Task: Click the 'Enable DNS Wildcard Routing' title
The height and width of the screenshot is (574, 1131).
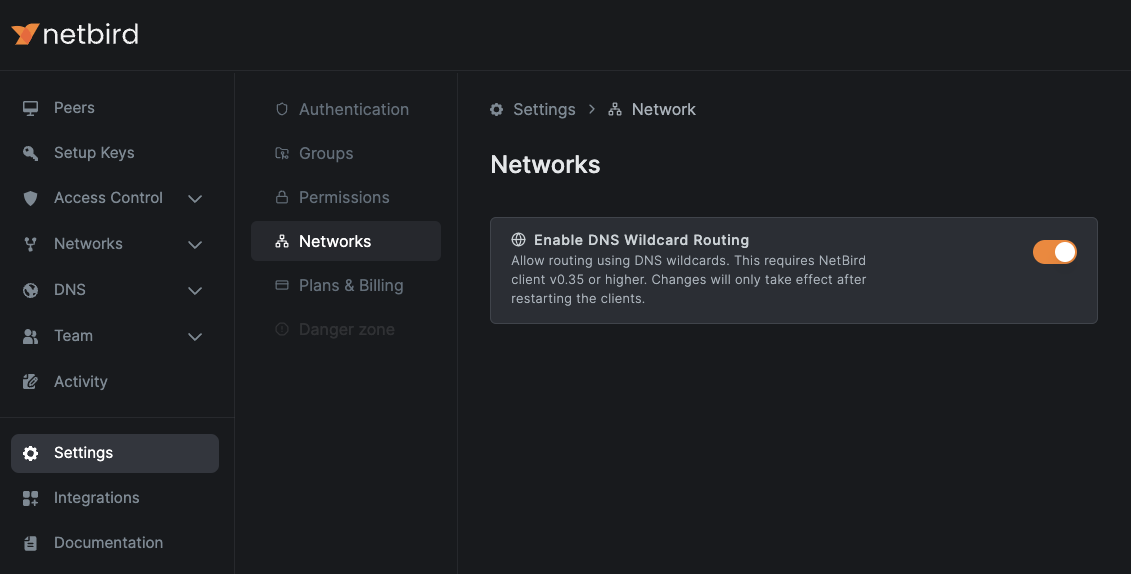Action: [x=641, y=239]
